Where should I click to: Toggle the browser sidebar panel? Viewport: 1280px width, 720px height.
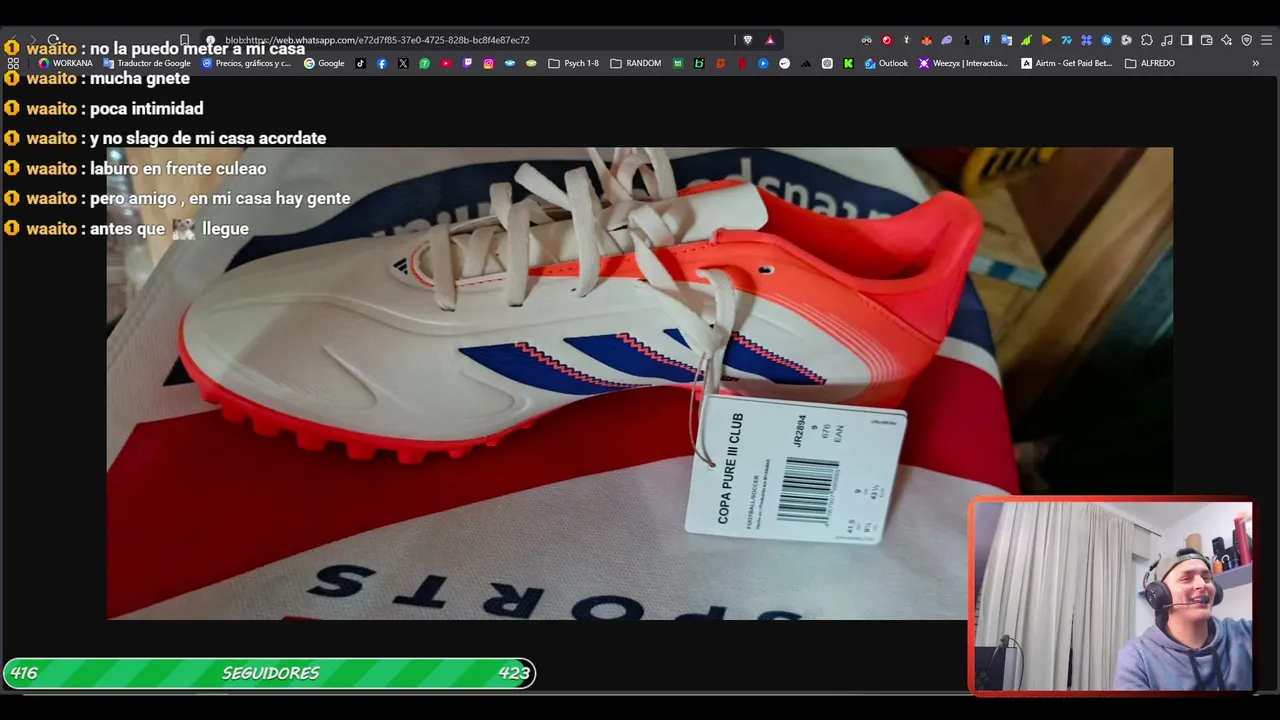1186,40
